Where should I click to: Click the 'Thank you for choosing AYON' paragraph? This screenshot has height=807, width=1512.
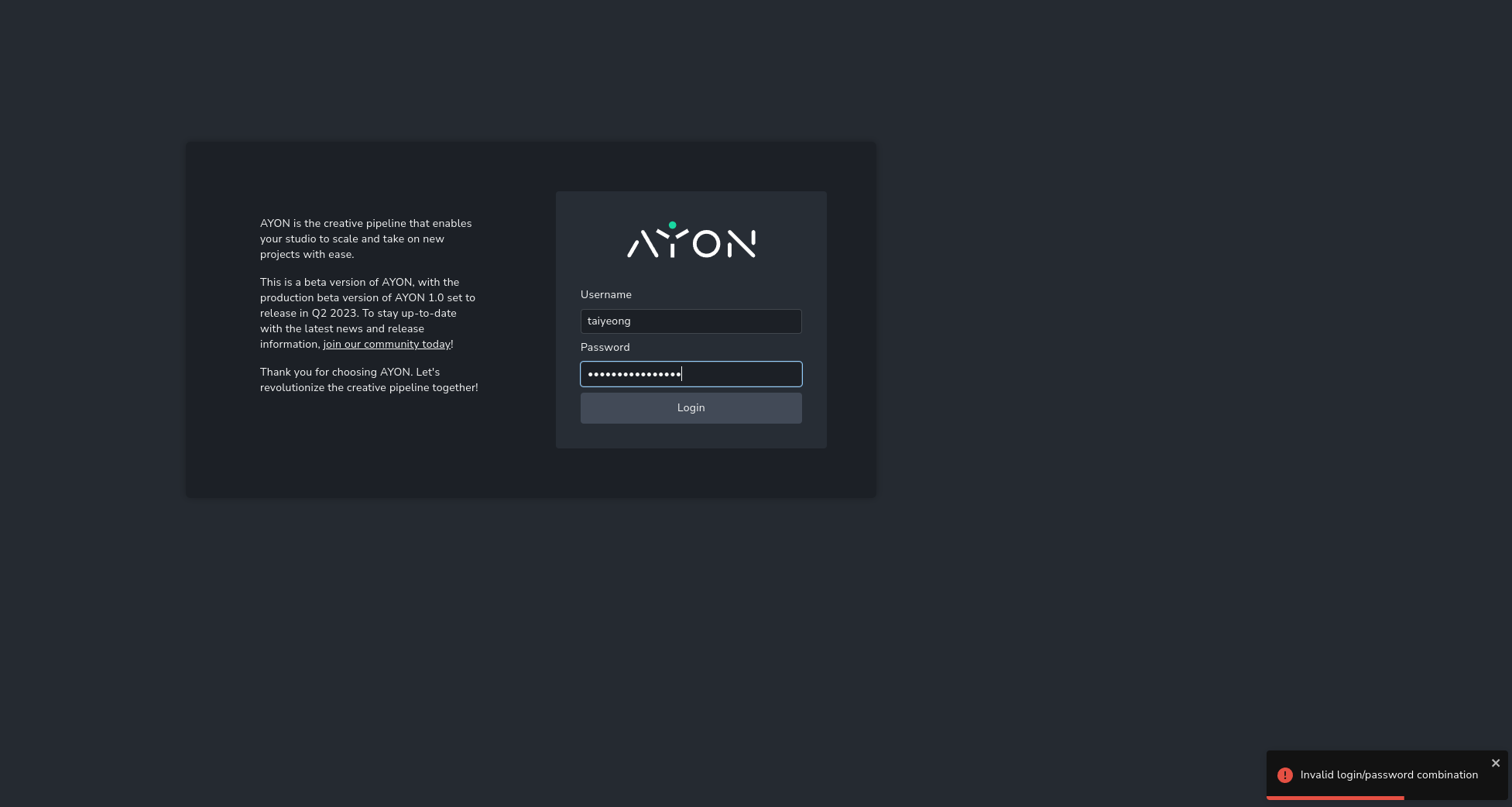(x=369, y=380)
